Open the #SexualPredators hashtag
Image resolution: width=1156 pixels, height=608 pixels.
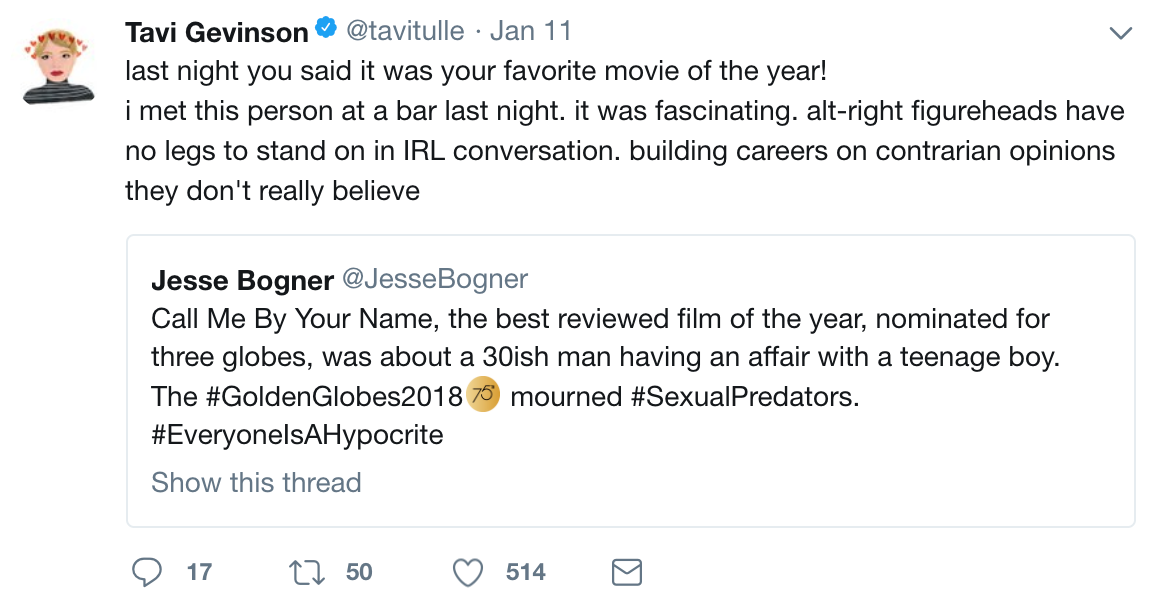coord(743,397)
